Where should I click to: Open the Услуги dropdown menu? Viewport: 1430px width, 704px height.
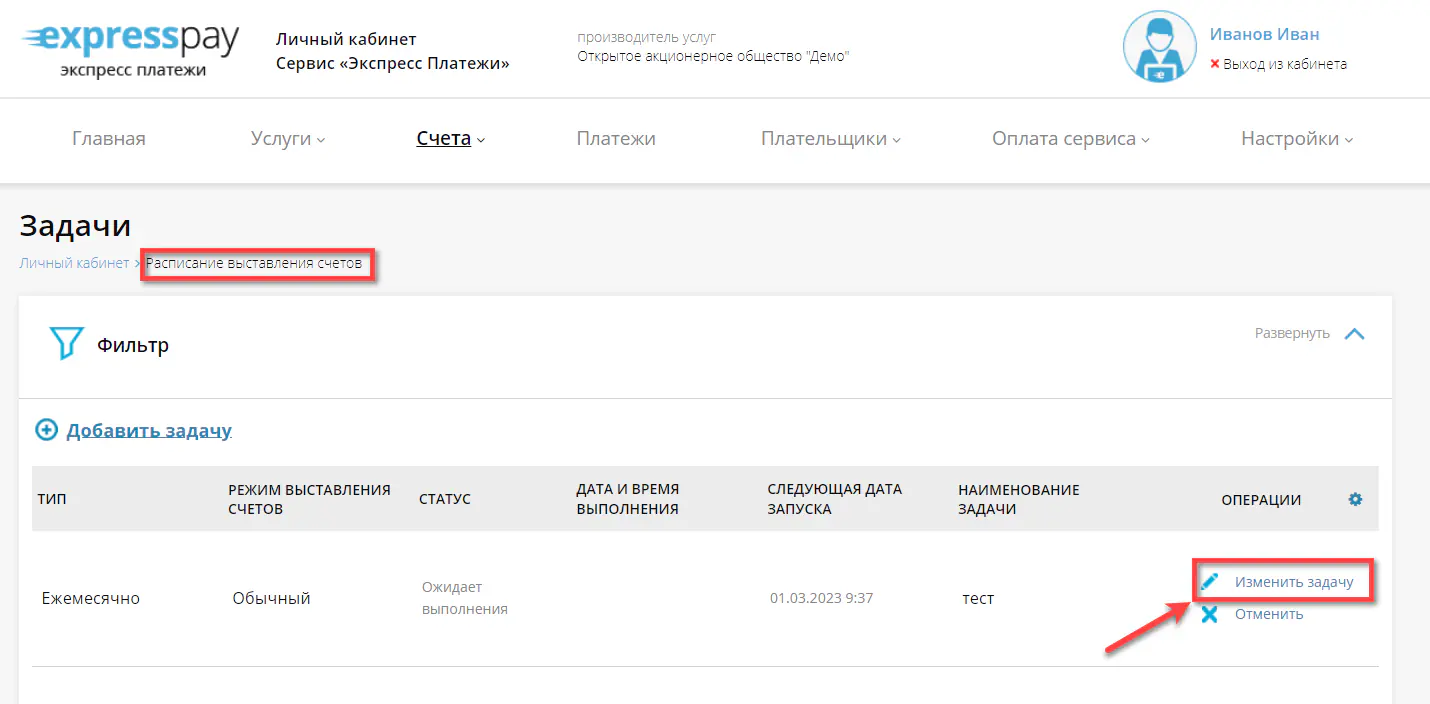click(288, 139)
